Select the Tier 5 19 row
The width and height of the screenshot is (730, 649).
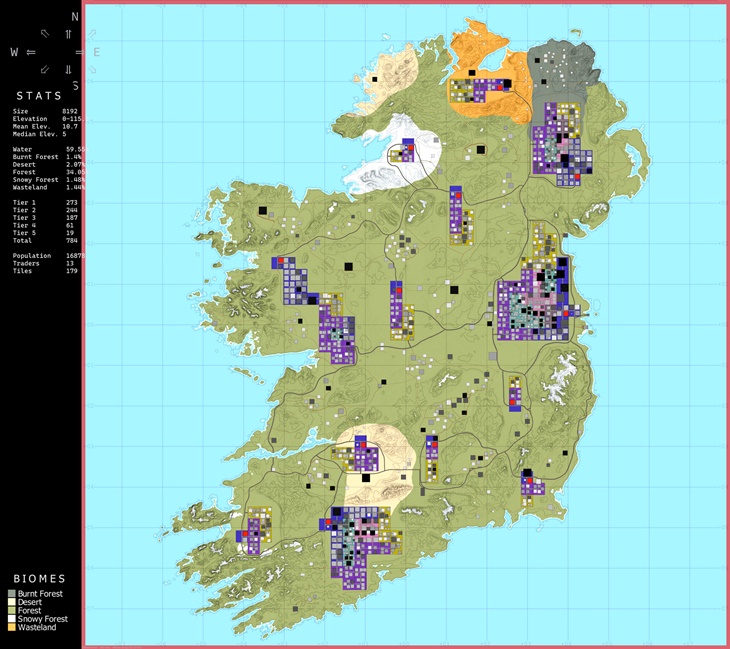[x=43, y=233]
